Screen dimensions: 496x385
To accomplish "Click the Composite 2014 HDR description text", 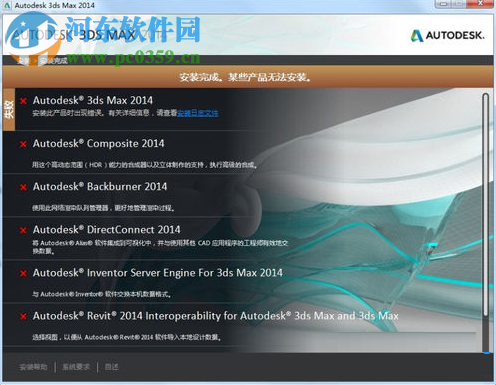I will (x=144, y=165).
